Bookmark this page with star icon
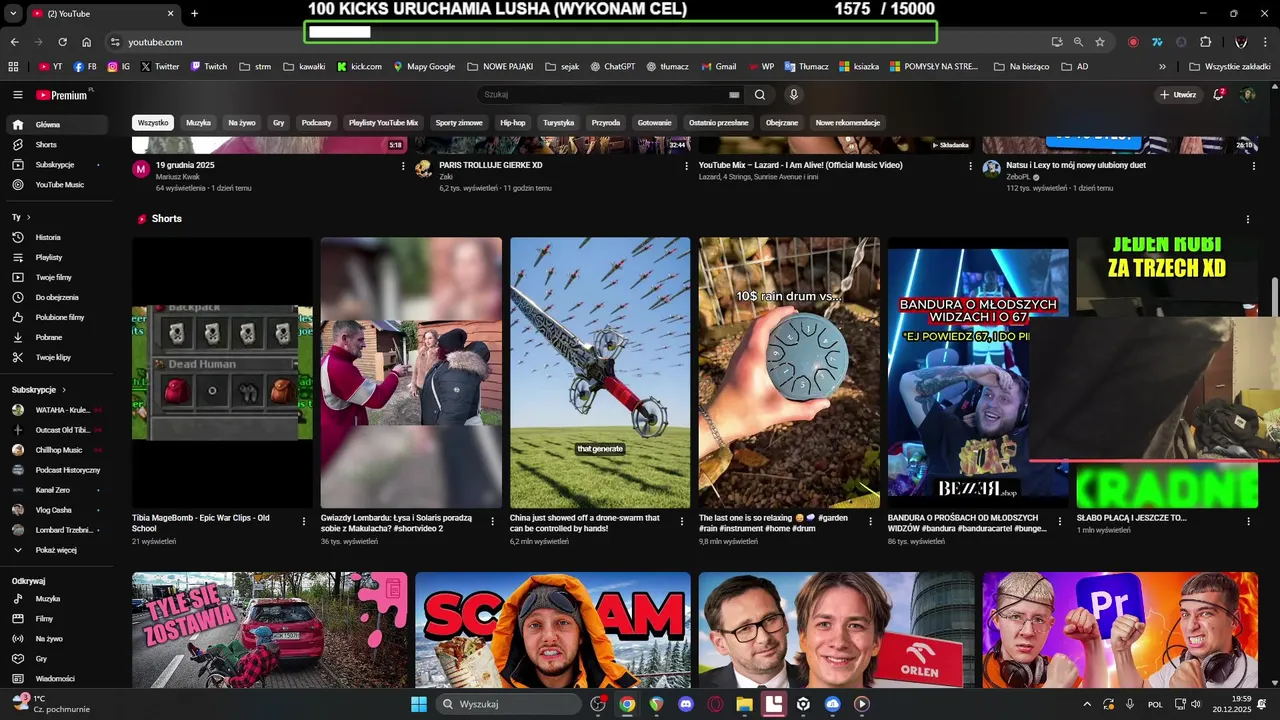 1100,42
